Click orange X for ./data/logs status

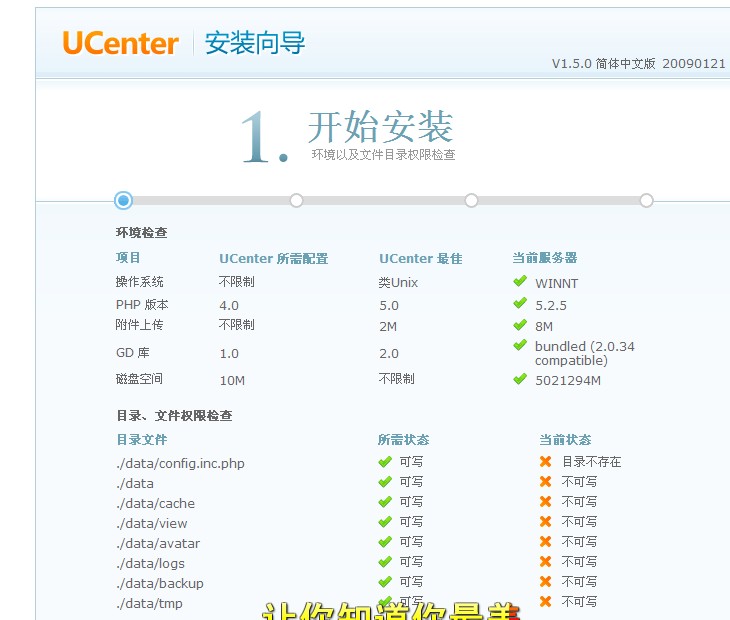coord(545,561)
